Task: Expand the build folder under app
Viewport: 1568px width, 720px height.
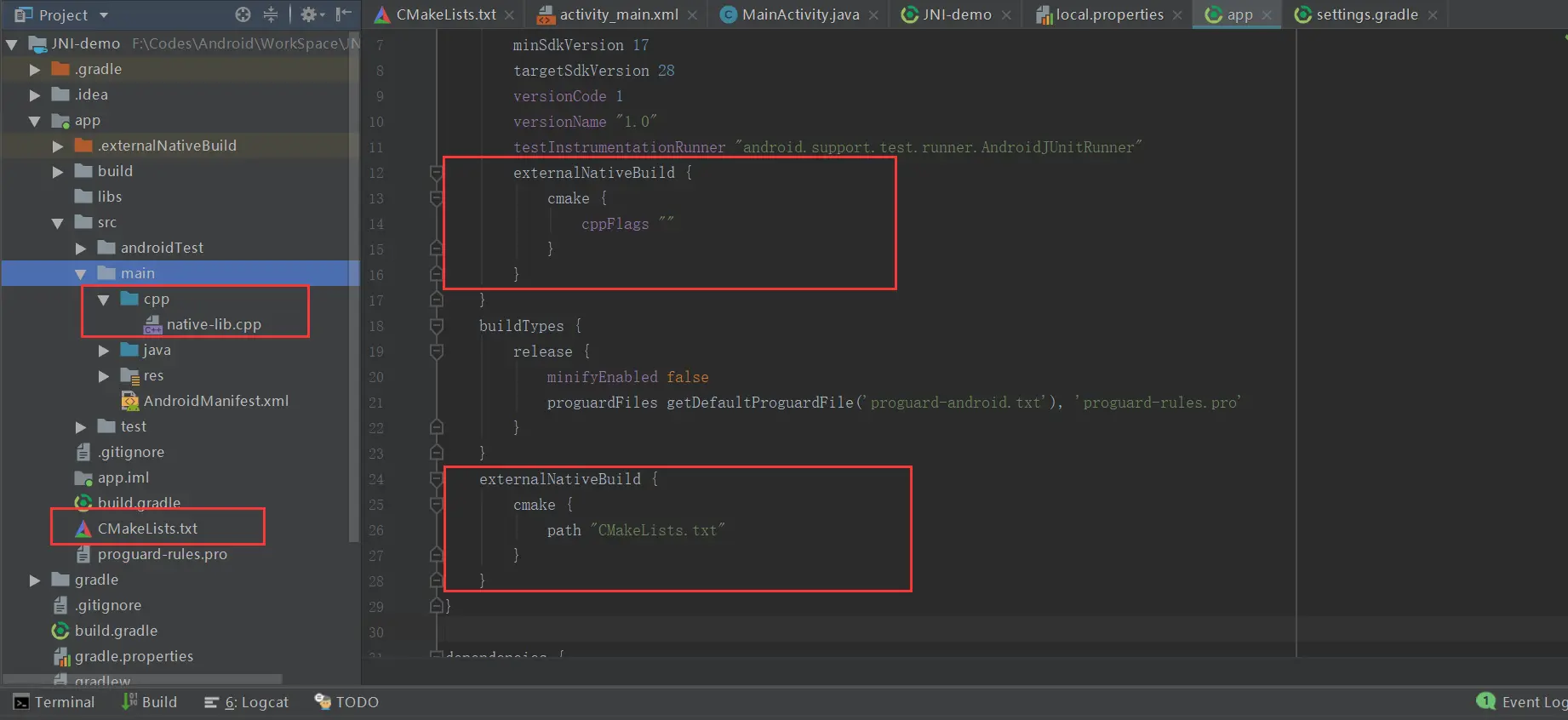Action: click(x=58, y=172)
